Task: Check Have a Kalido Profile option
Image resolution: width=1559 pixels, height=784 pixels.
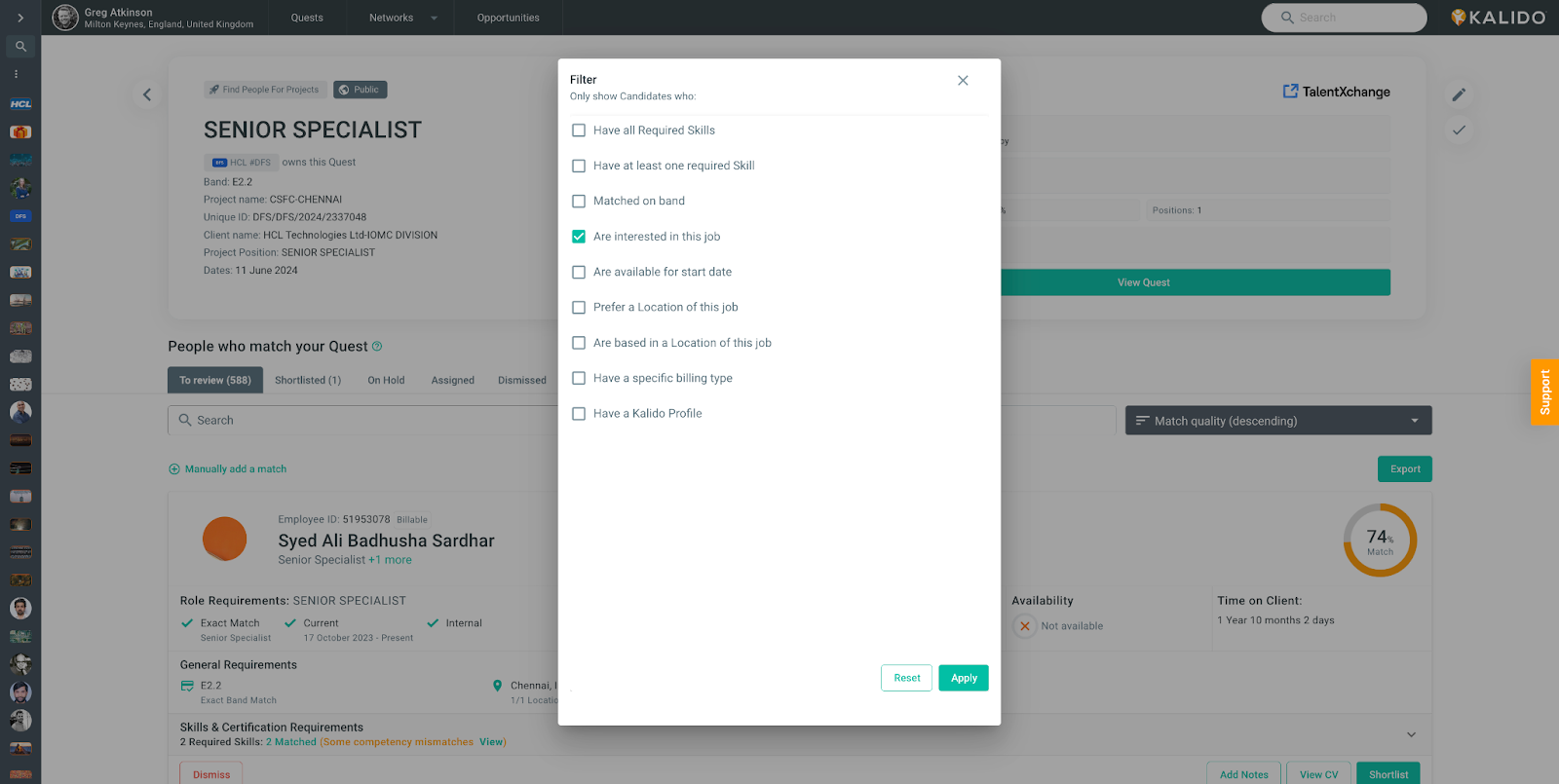Action: click(x=579, y=414)
